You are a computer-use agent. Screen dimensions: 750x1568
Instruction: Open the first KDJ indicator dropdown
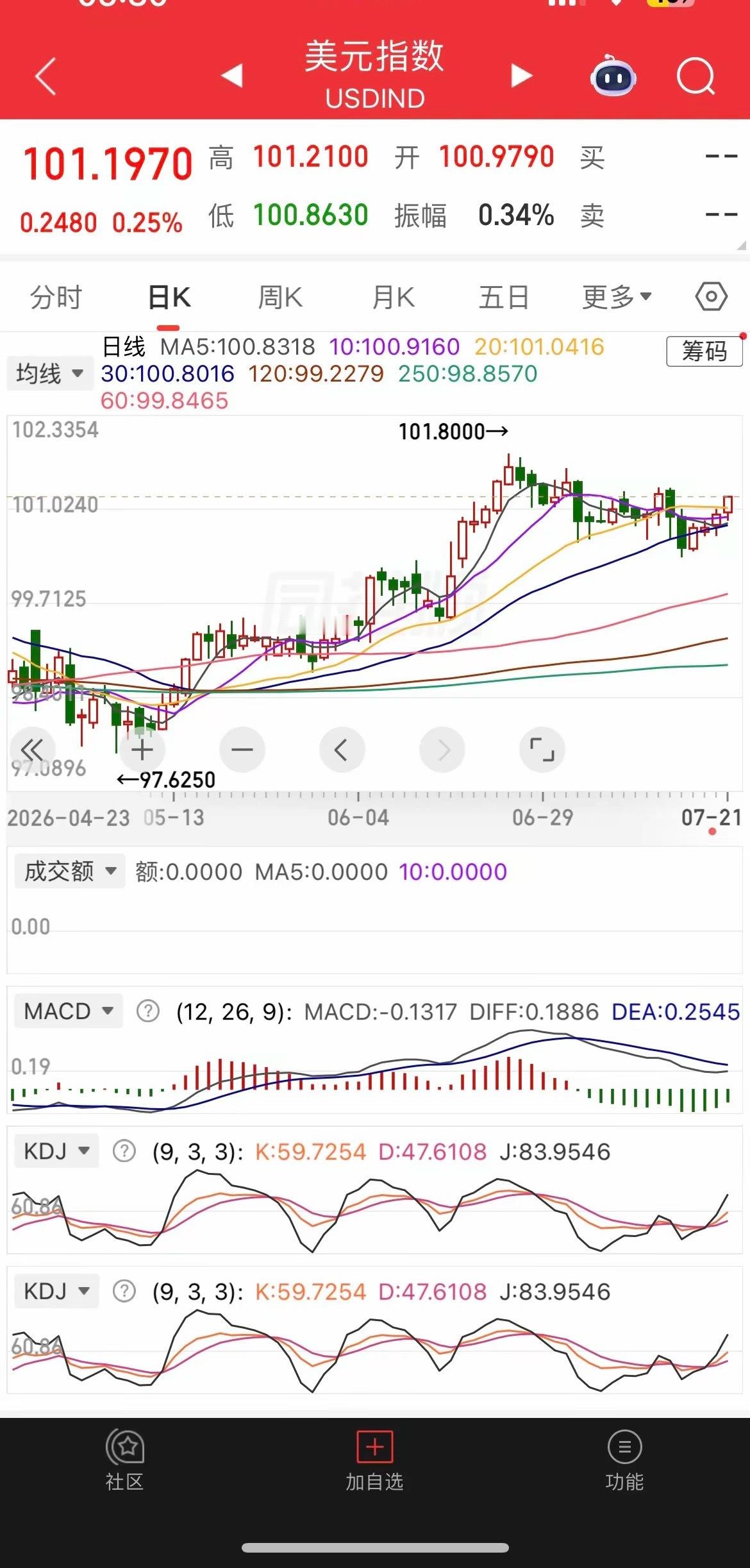(56, 1151)
